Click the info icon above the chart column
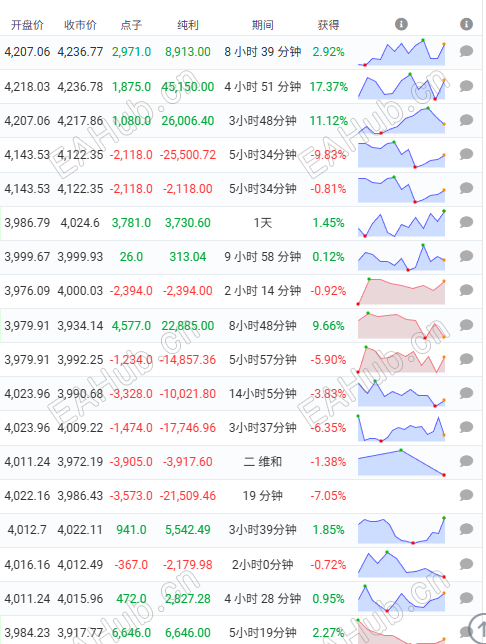The height and width of the screenshot is (644, 486). coord(401,24)
